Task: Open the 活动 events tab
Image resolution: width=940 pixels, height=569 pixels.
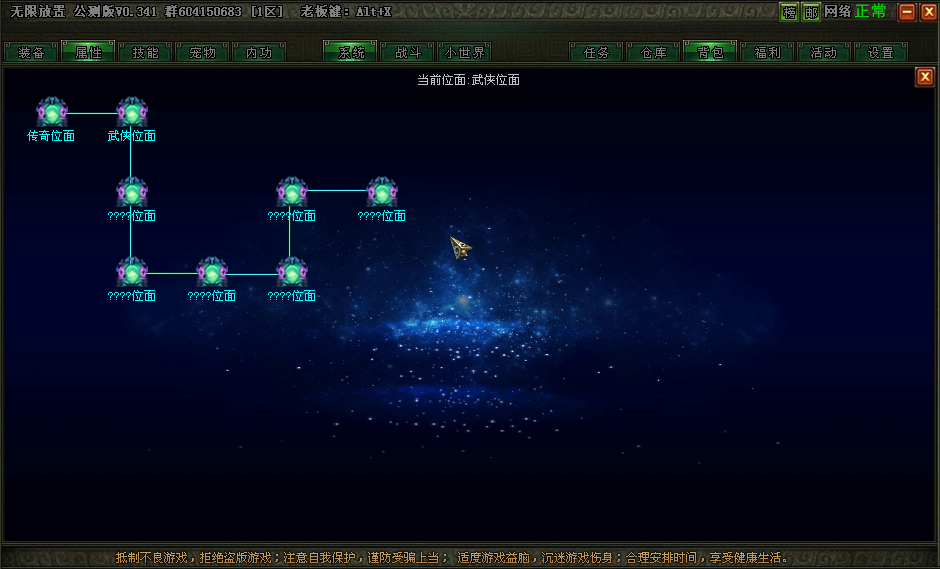Action: point(824,52)
